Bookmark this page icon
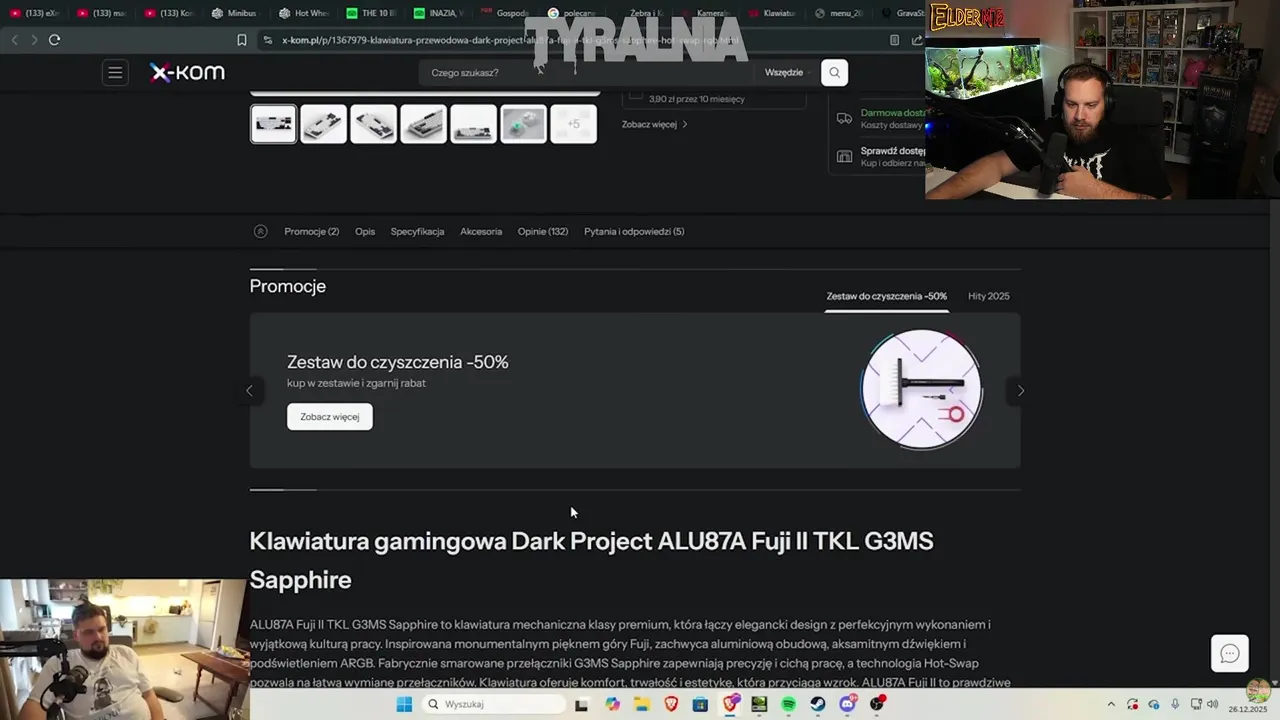Screen dimensions: 1280x720 click(x=241, y=40)
